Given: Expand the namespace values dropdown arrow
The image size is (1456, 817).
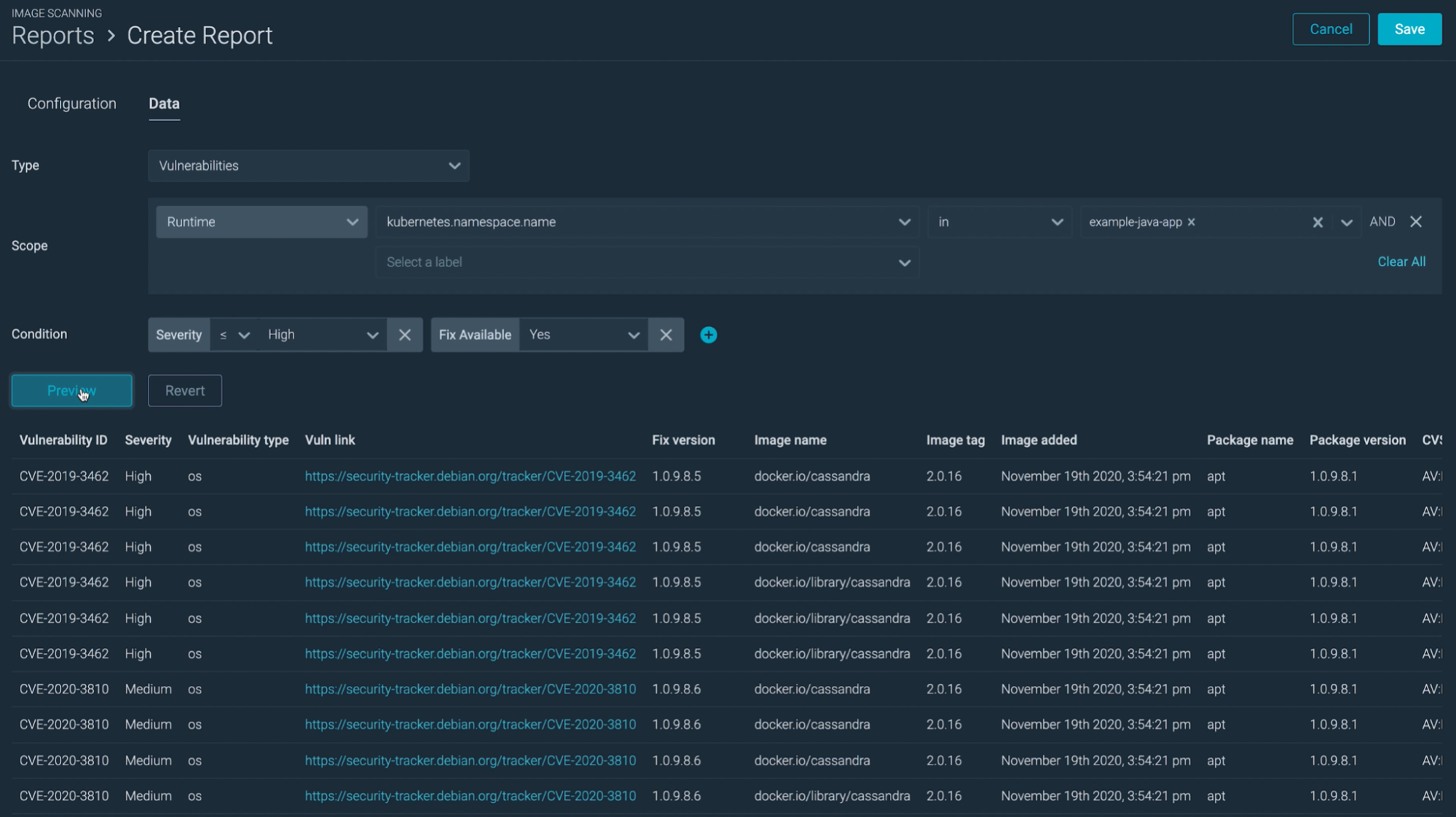Looking at the screenshot, I should [x=1346, y=222].
